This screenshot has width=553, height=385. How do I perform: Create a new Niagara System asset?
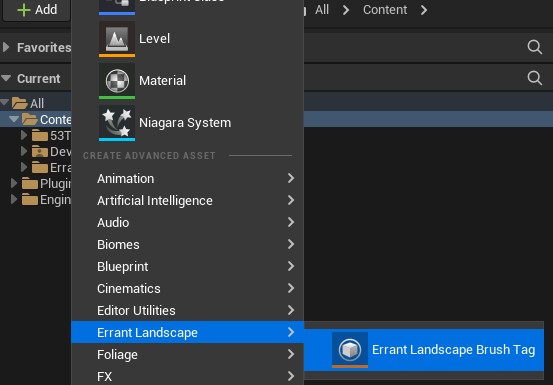[188, 123]
